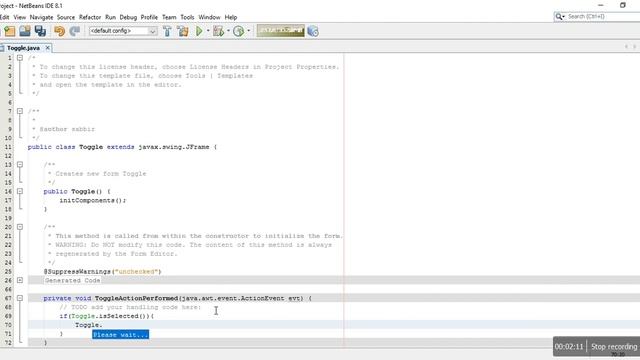Collapse the ToggleActionPerformed fold at line 67
The width and height of the screenshot is (640, 360).
(20, 298)
